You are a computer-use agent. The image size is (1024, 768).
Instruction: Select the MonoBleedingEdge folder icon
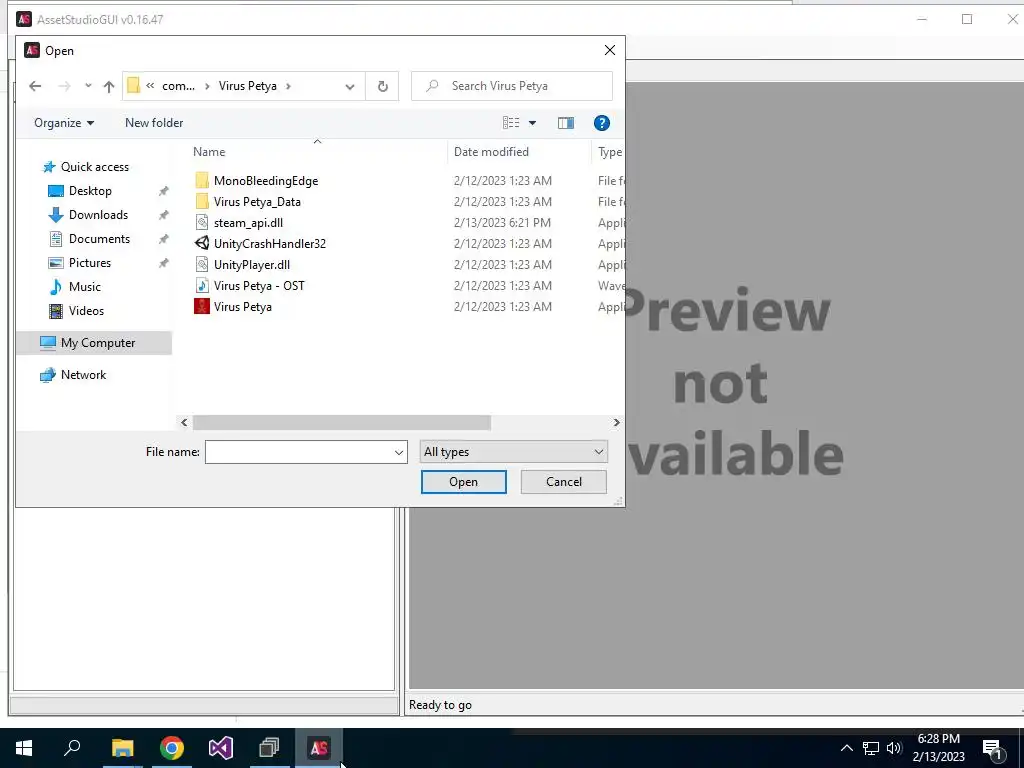(x=202, y=180)
